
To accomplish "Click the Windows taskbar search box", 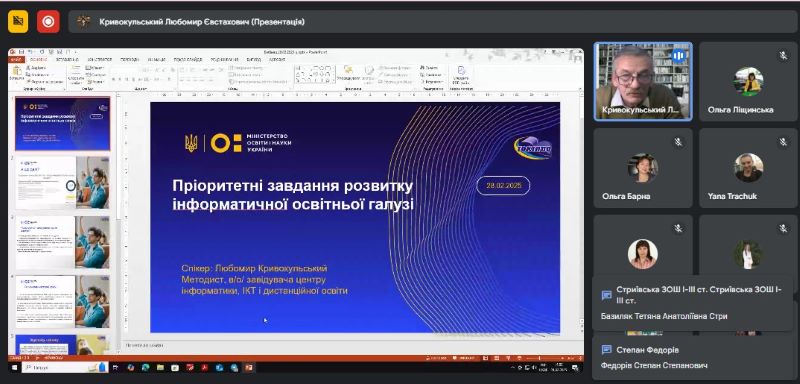I will 65,367.
